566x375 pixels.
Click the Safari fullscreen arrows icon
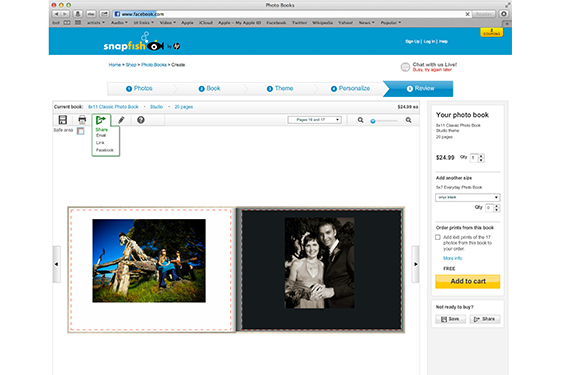(x=508, y=5)
